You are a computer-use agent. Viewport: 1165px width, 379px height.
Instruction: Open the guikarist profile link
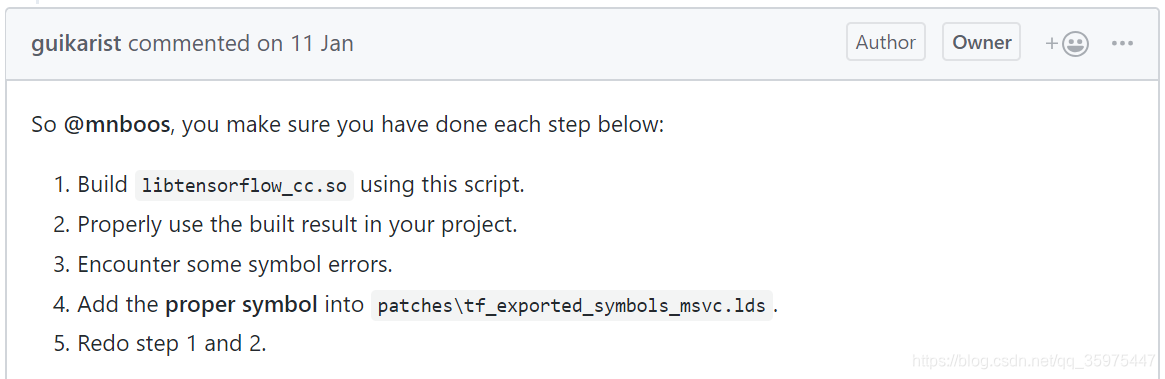(x=76, y=43)
